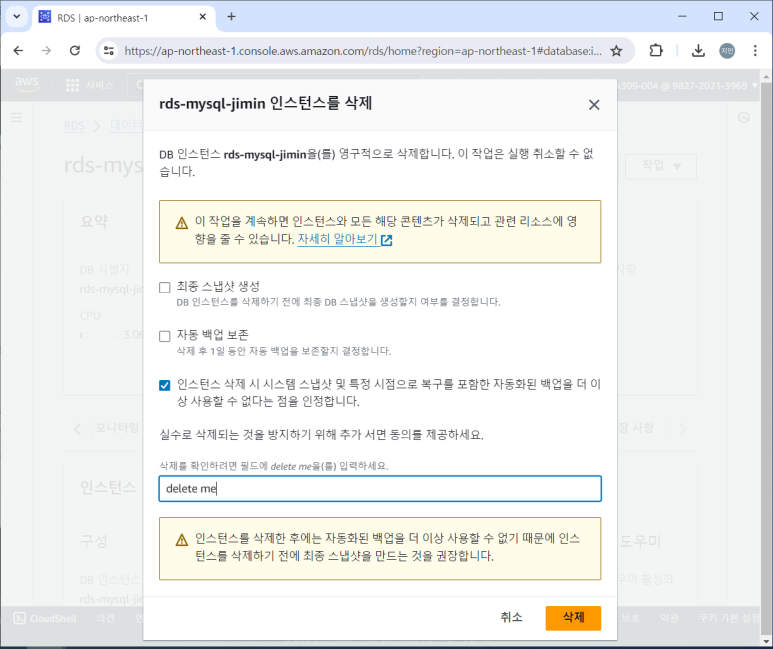Click the external link icon after 자세히 알아보기
Image resolution: width=773 pixels, height=649 pixels.
386,240
